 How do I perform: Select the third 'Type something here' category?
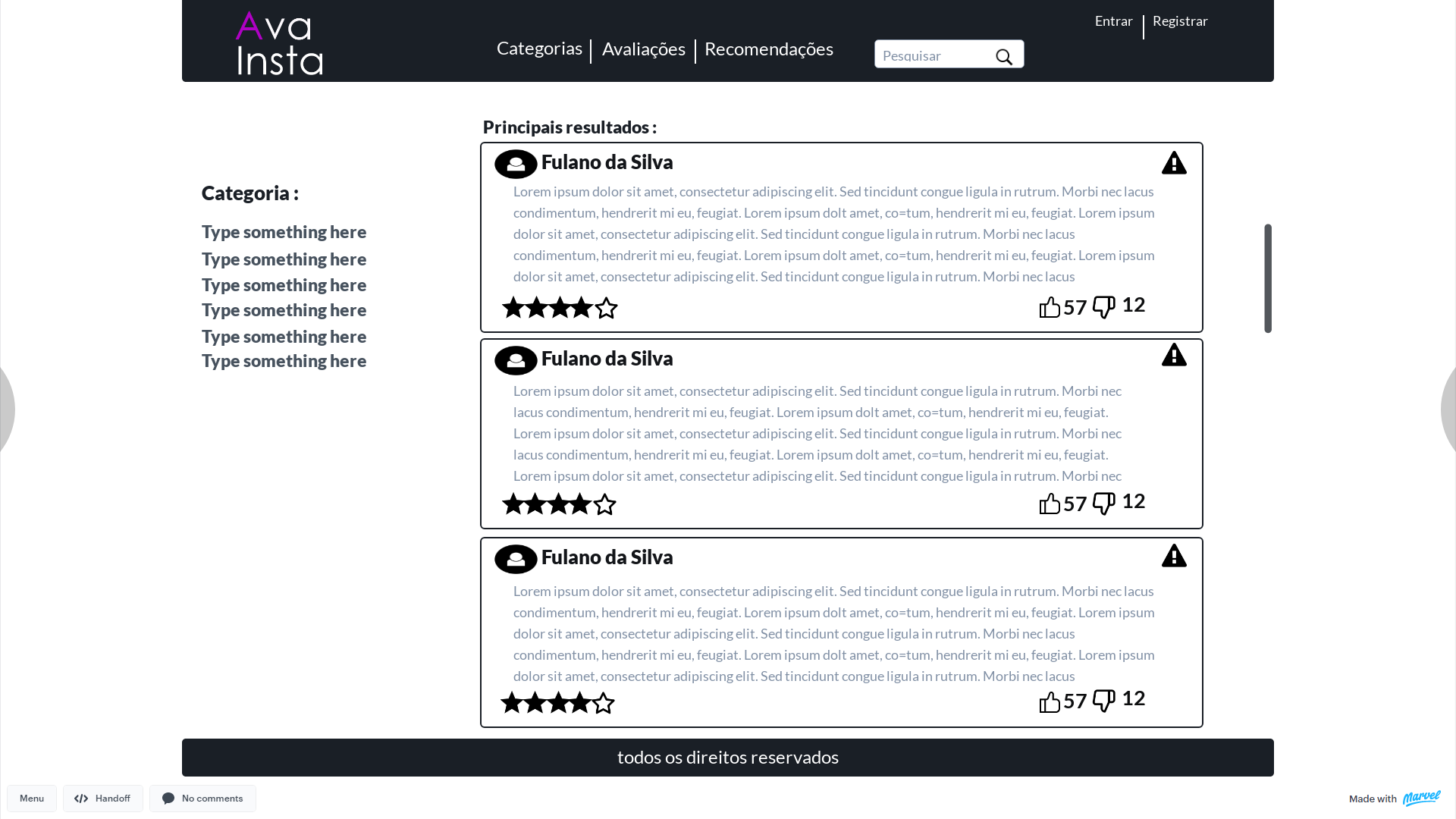coord(284,285)
